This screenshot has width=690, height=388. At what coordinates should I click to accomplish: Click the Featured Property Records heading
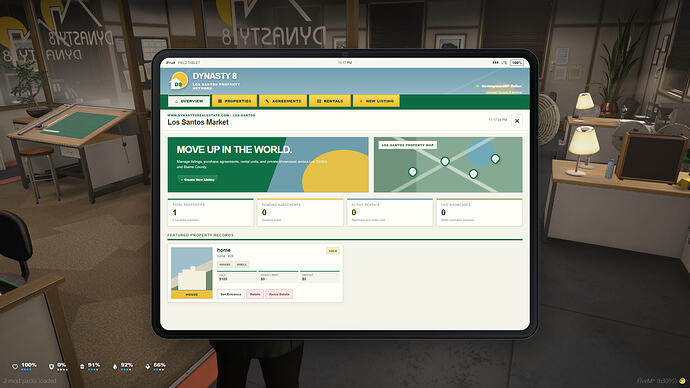(200, 235)
